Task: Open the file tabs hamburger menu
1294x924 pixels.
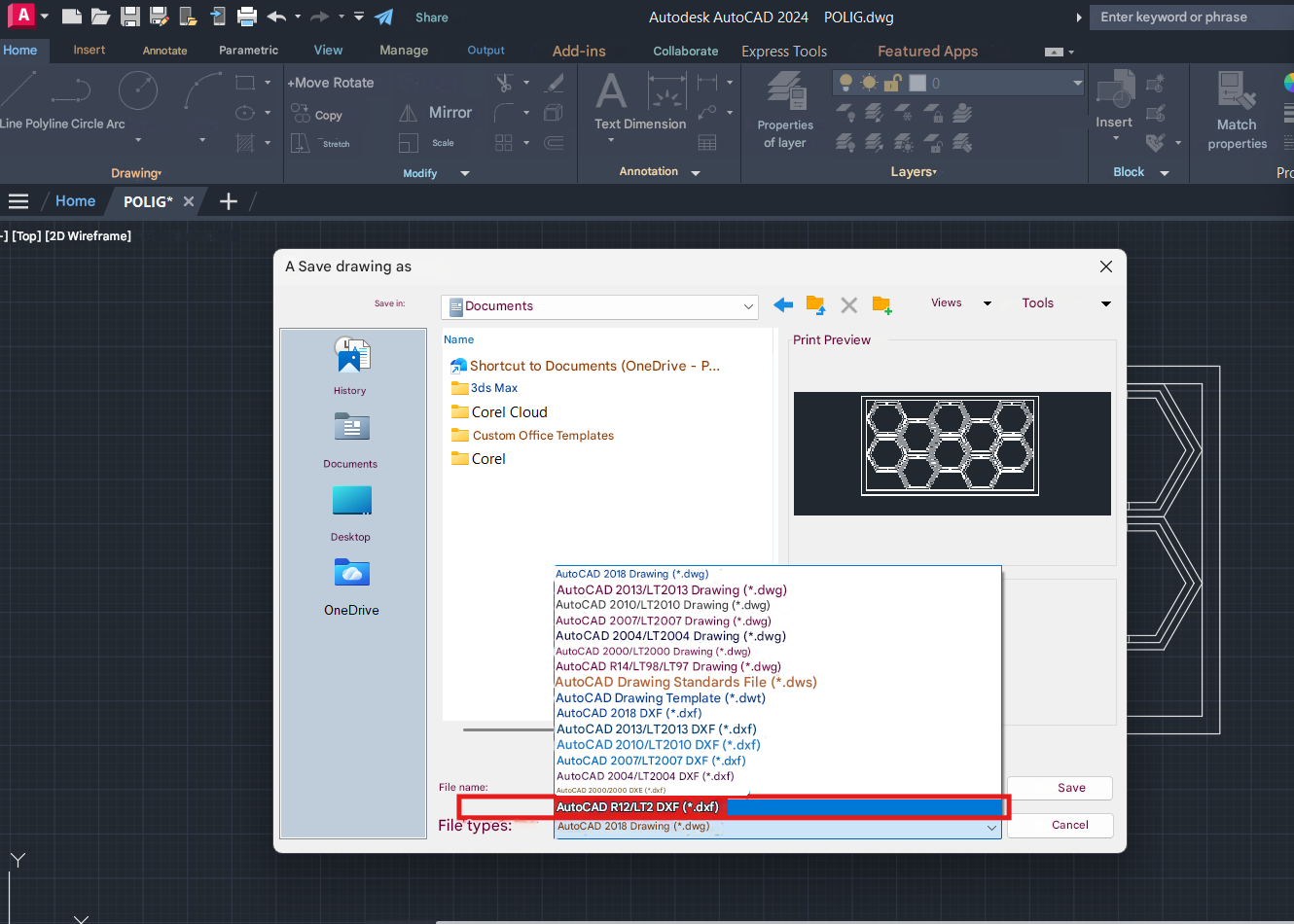Action: 18,201
